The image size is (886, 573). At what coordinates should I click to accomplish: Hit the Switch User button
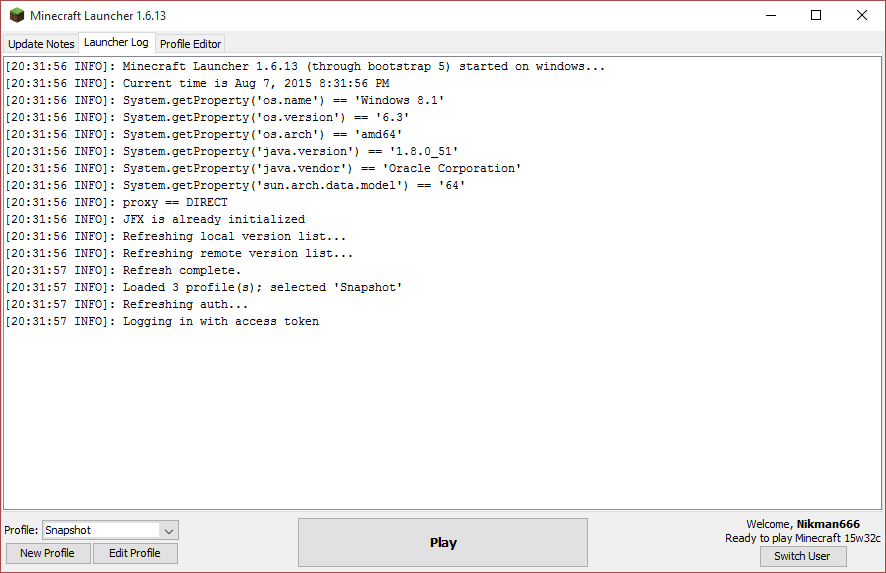[x=802, y=556]
